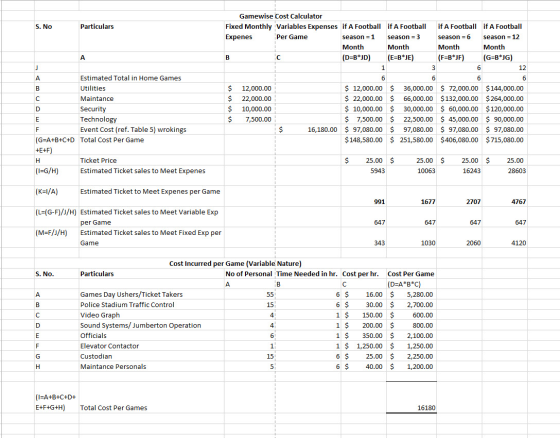Click the Elevator Contactor cost $1,250.00 per hr
Image resolution: width=560 pixels, height=438 pixels.
coord(364,346)
